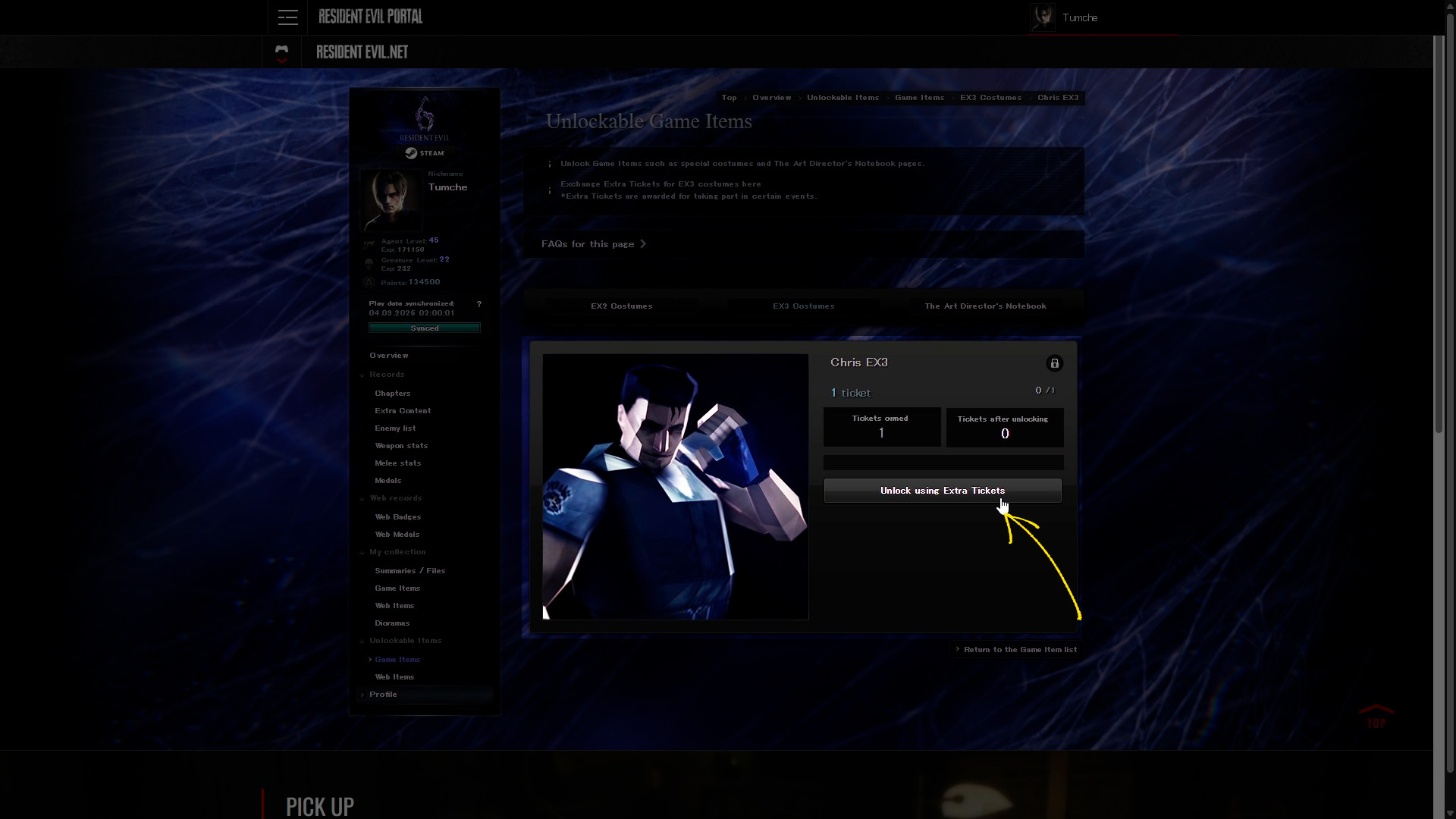
Task: Open Chapters records
Action: [x=393, y=394]
